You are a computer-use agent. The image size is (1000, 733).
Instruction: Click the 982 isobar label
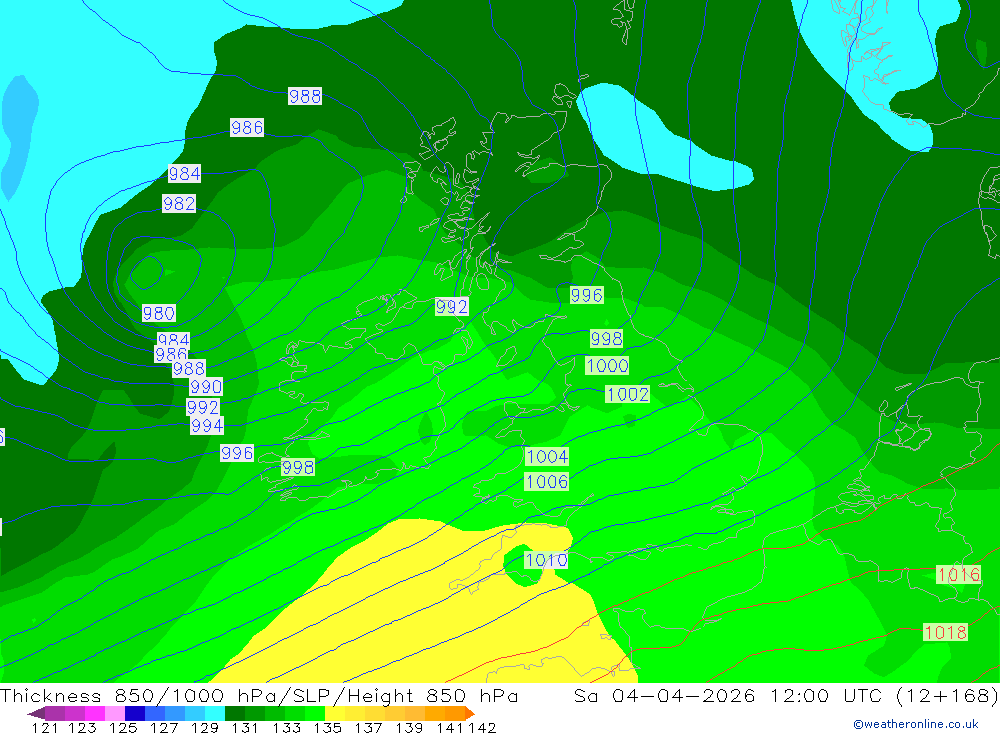click(x=179, y=204)
